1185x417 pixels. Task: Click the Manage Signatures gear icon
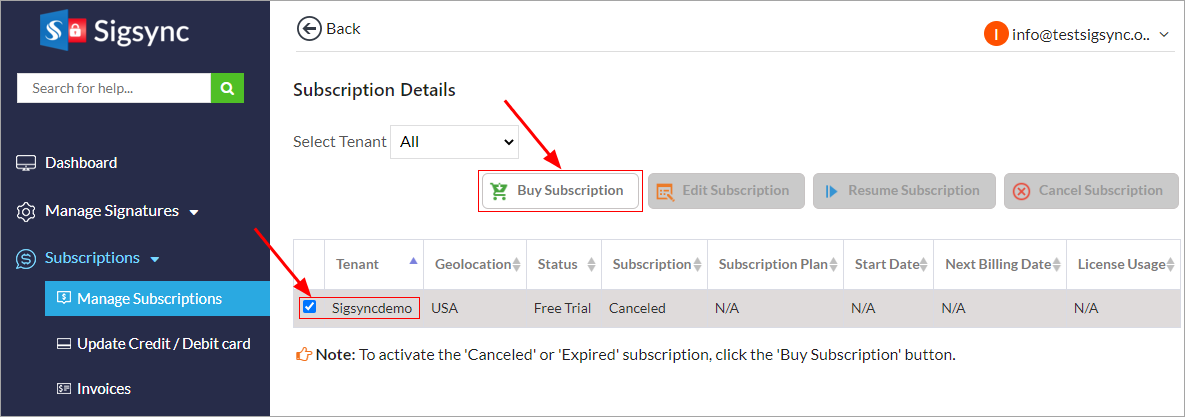point(26,212)
